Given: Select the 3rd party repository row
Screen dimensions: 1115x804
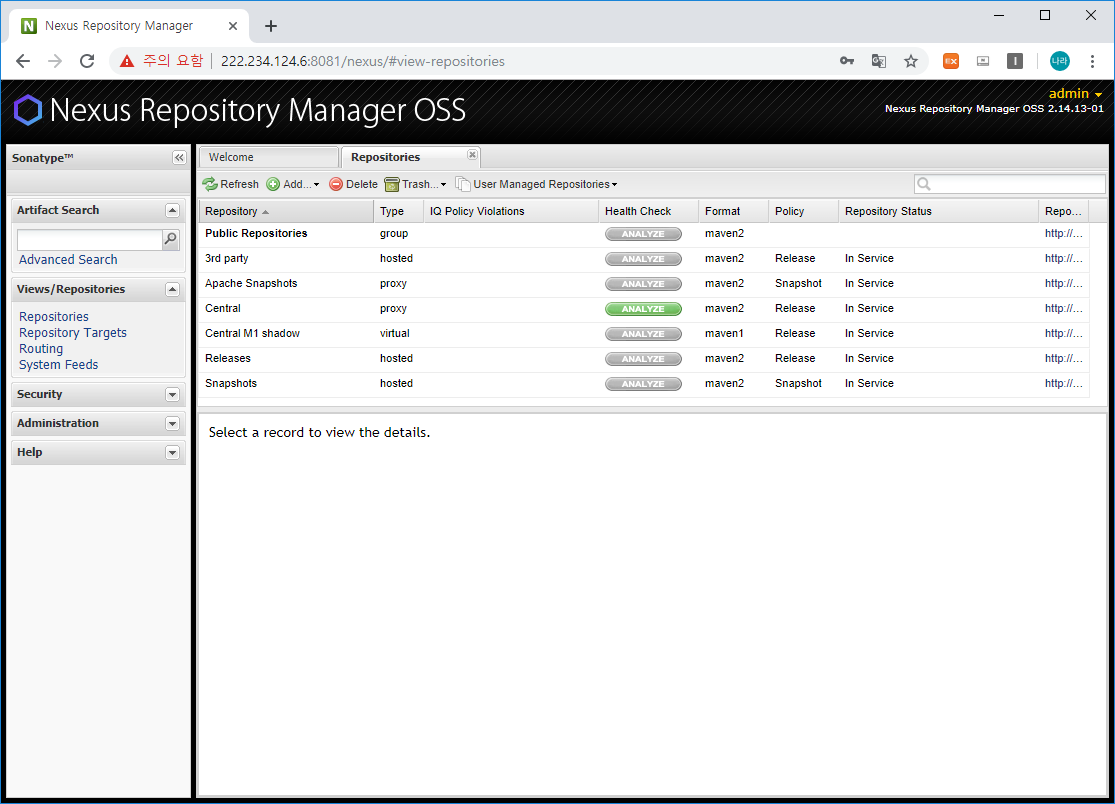Looking at the screenshot, I should tap(644, 259).
